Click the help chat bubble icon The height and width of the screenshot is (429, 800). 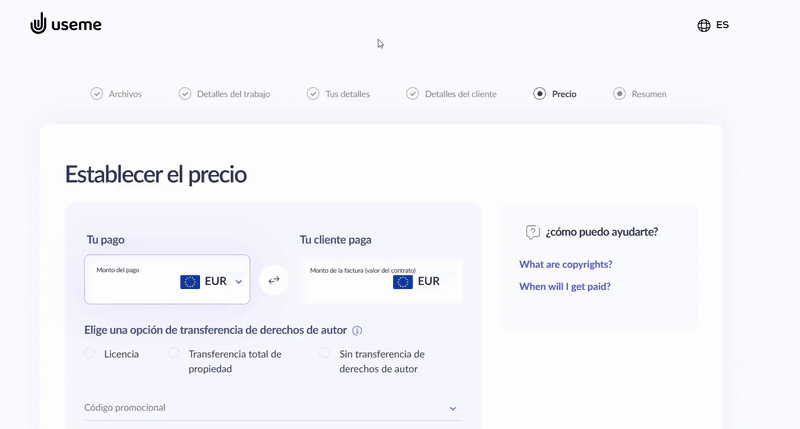(533, 232)
